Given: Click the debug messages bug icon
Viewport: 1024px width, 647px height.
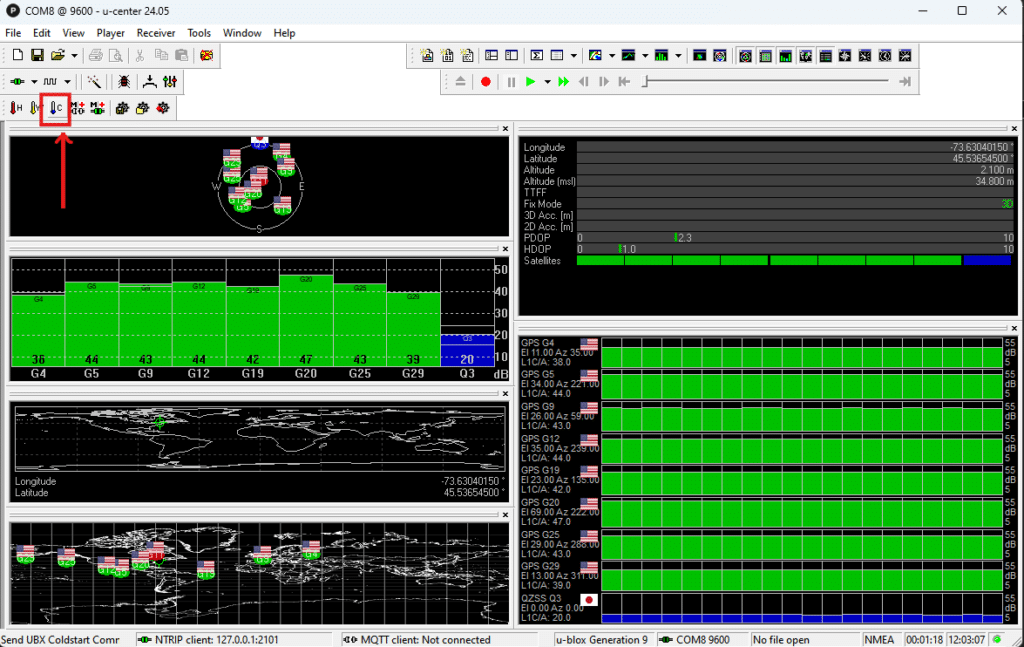Looking at the screenshot, I should (123, 81).
